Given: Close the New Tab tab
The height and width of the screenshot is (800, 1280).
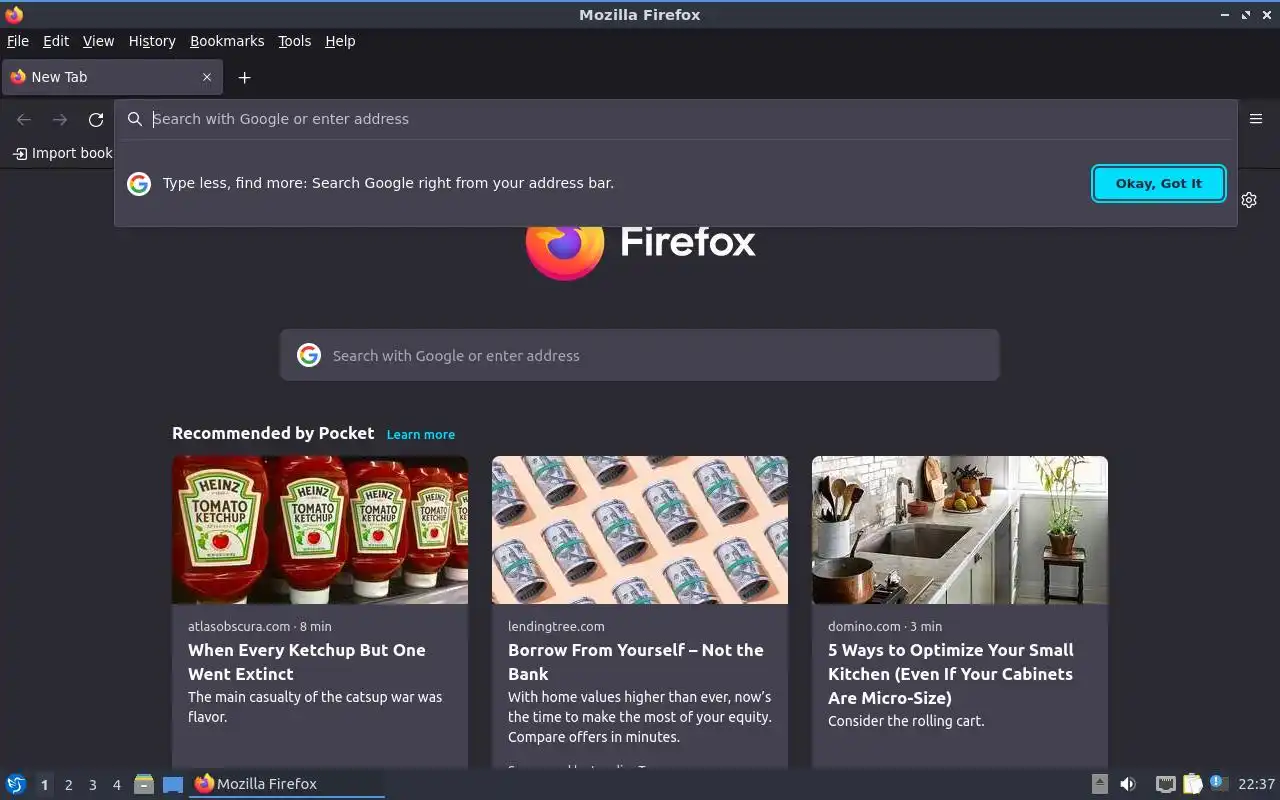Looking at the screenshot, I should [207, 77].
